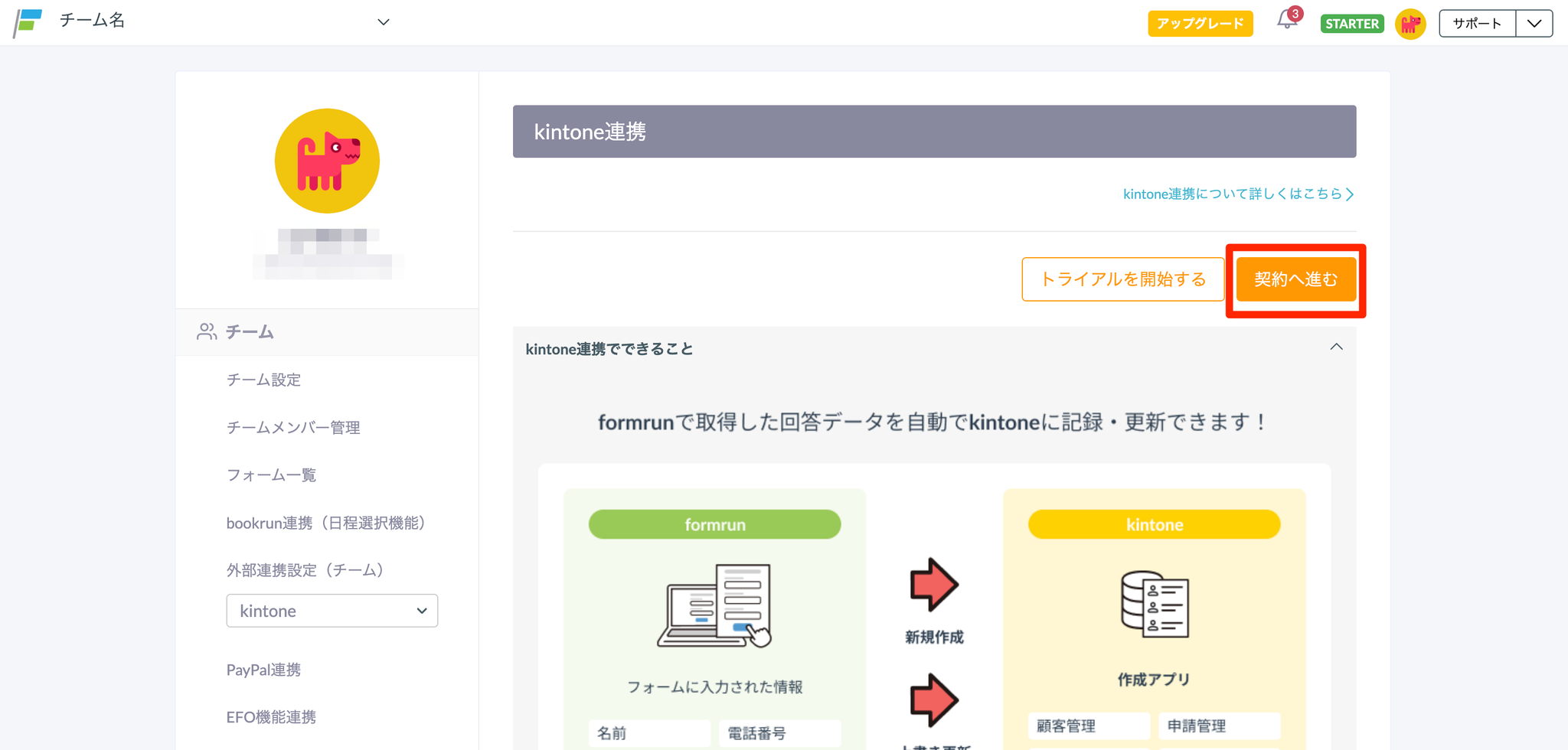Click the formrun logo icon
This screenshot has width=1568, height=750.
click(28, 22)
